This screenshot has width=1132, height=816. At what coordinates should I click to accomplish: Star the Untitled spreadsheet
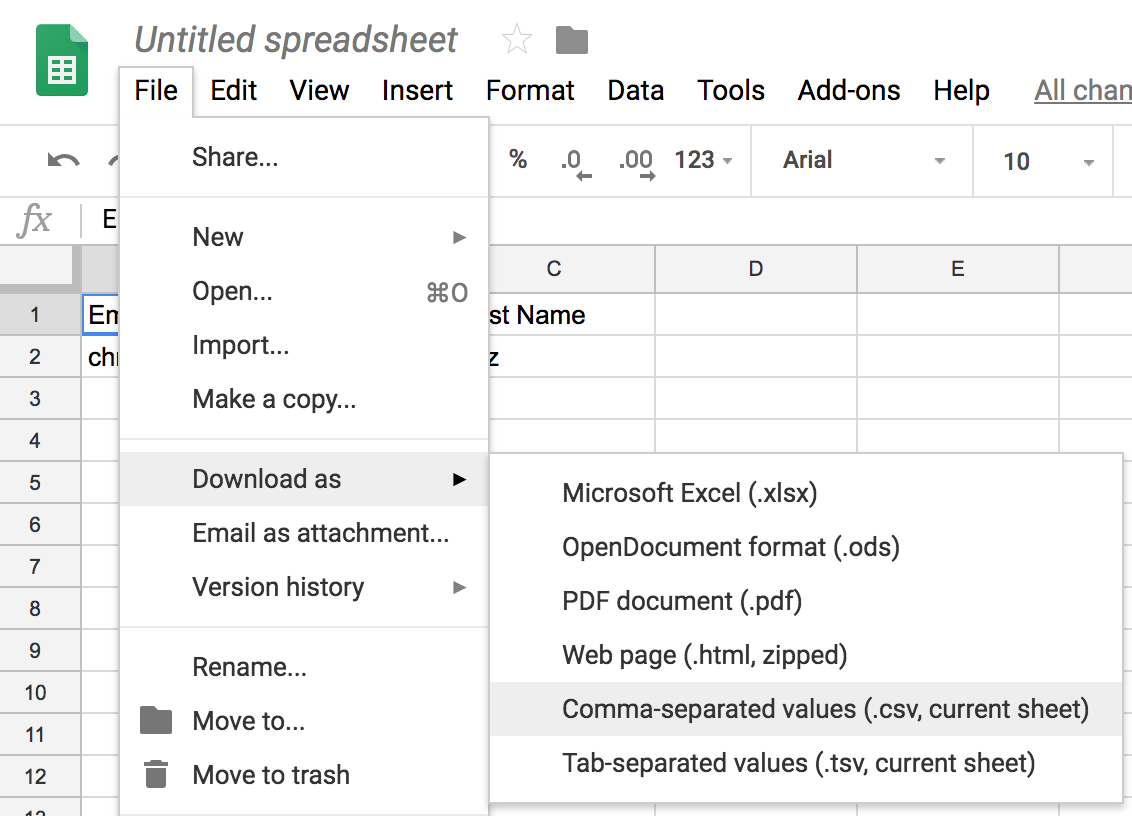pos(517,40)
